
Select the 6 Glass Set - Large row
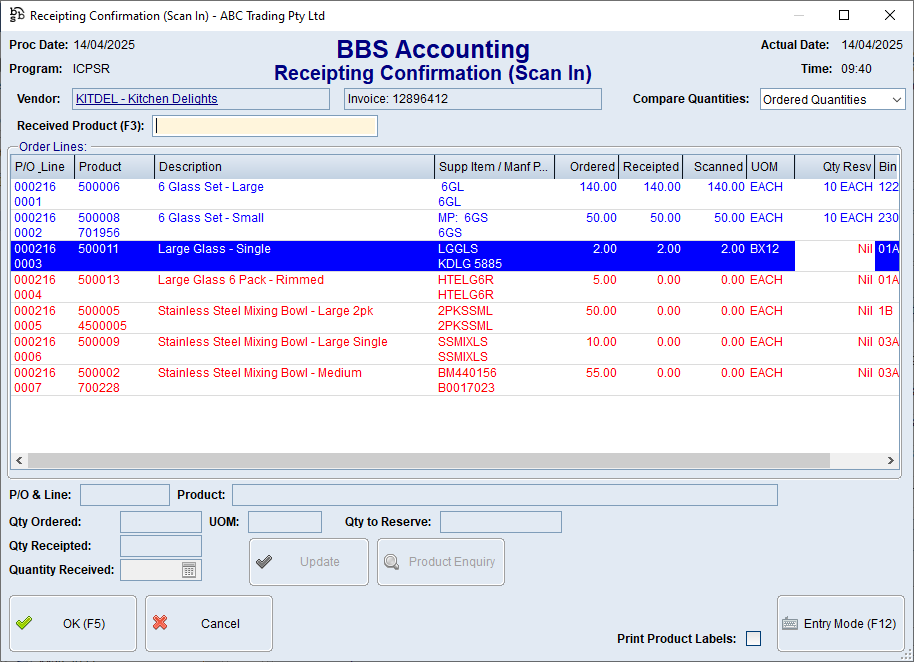click(211, 187)
